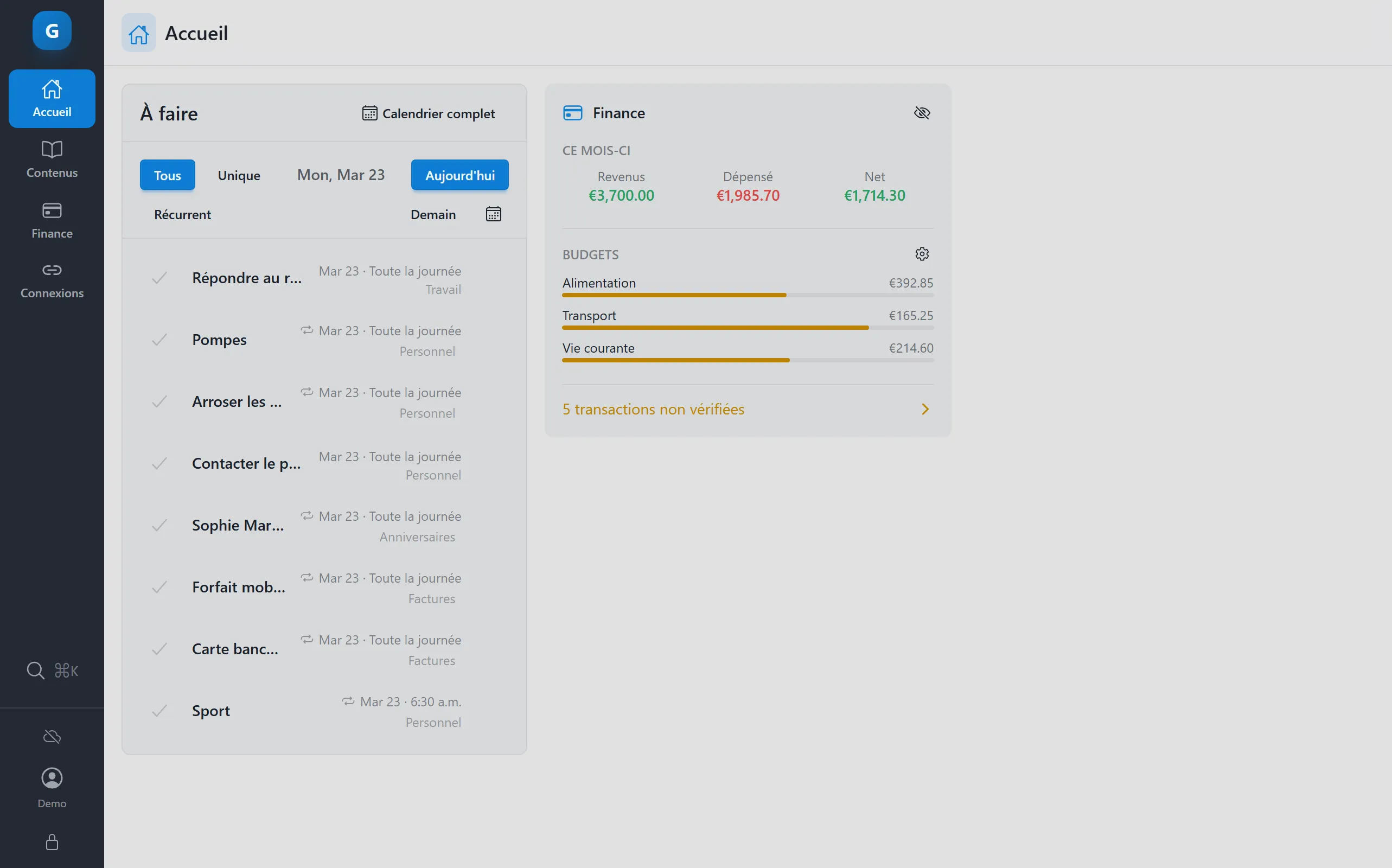Open the Contenus section in sidebar
Screen dimensions: 1392x868
[x=52, y=159]
